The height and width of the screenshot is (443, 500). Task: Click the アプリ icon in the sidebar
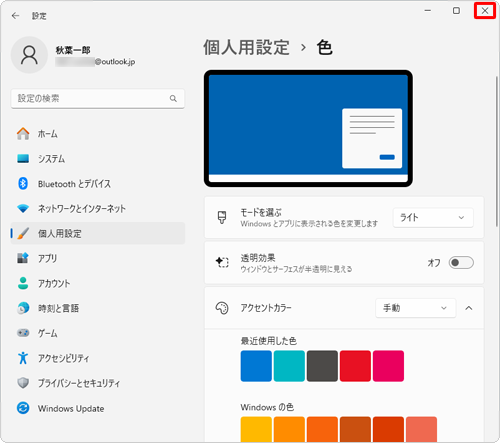coord(23,258)
